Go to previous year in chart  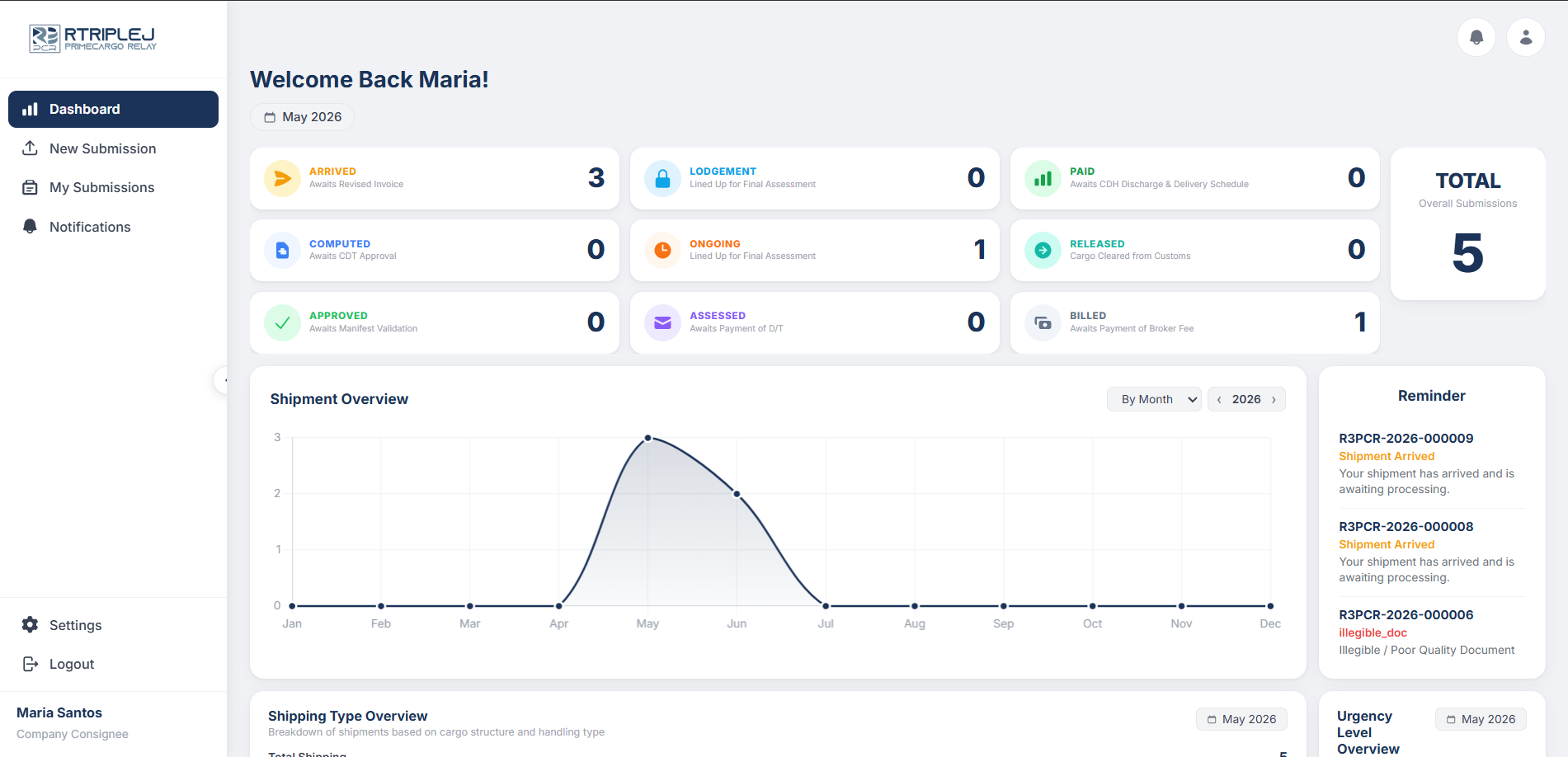[1219, 399]
